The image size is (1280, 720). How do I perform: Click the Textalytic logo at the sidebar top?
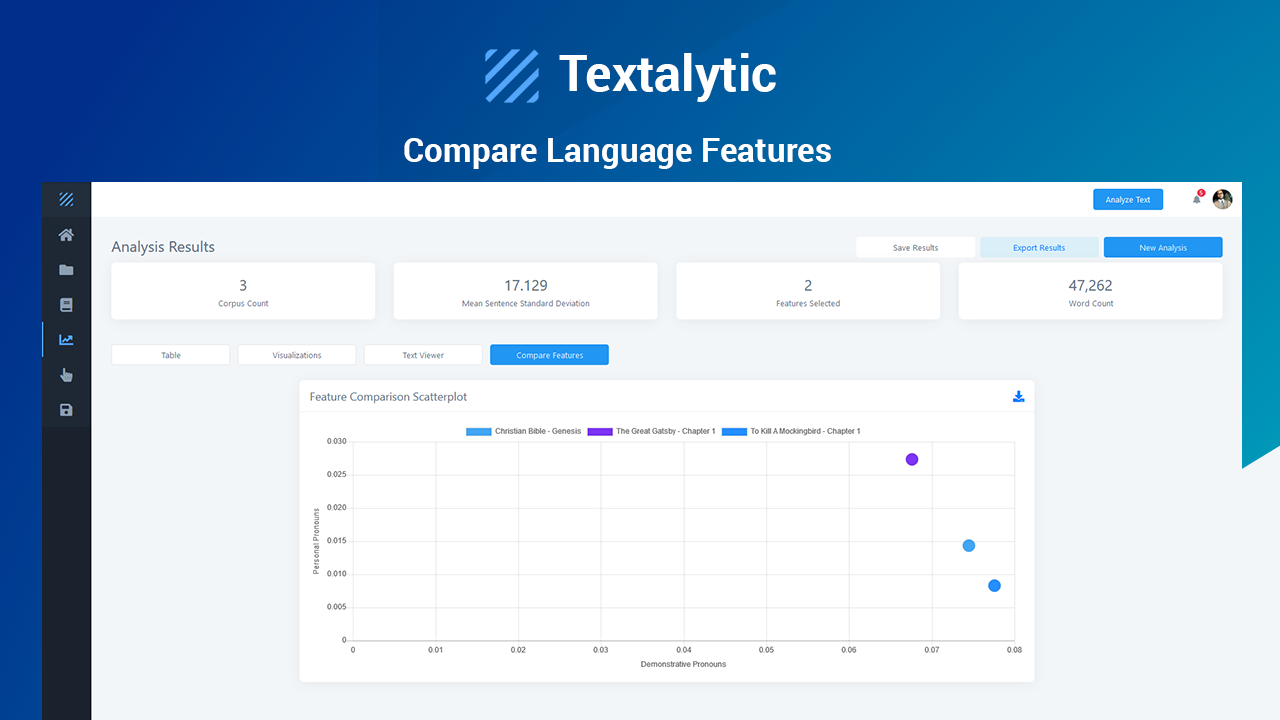(x=66, y=198)
